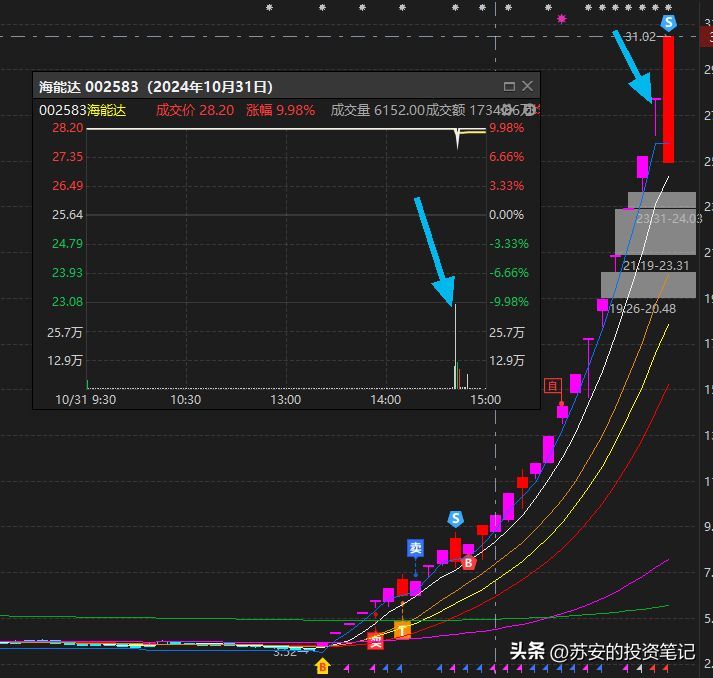Click the 14:00 time label on the intraday axis
This screenshot has width=713, height=678.
(386, 400)
